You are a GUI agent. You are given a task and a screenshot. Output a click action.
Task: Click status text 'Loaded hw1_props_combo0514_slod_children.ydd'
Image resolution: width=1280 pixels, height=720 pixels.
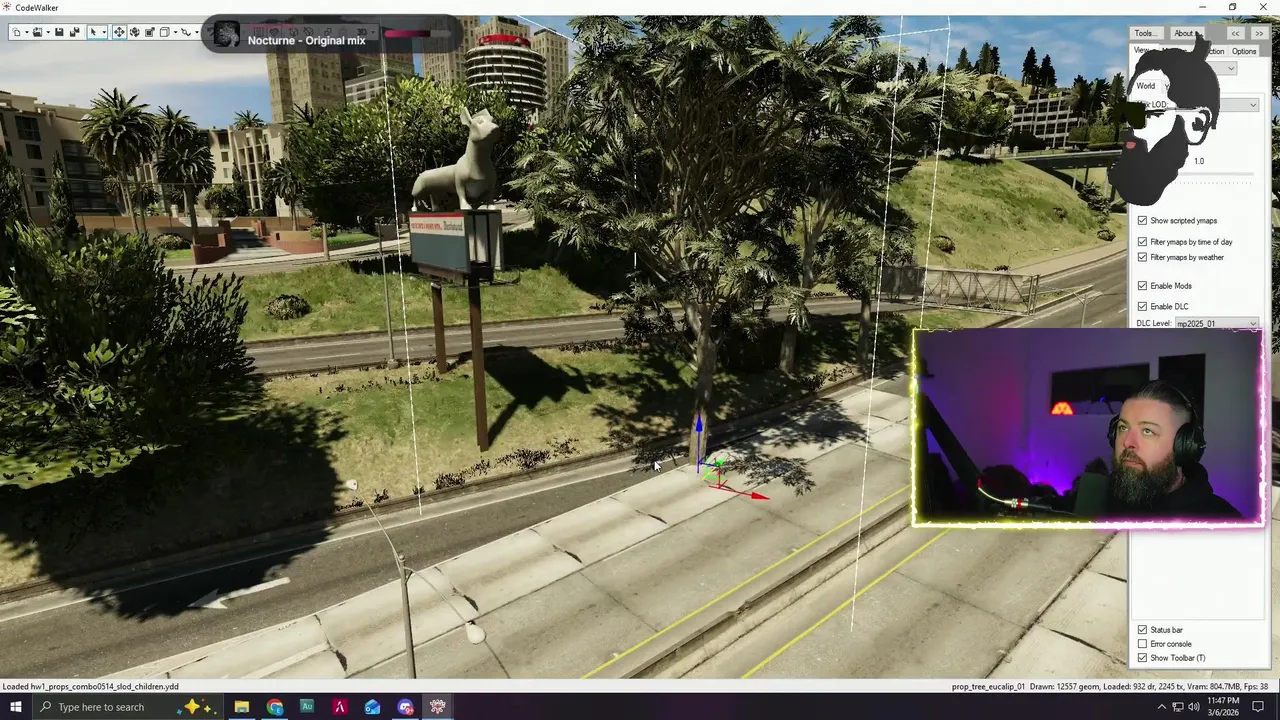[90, 686]
